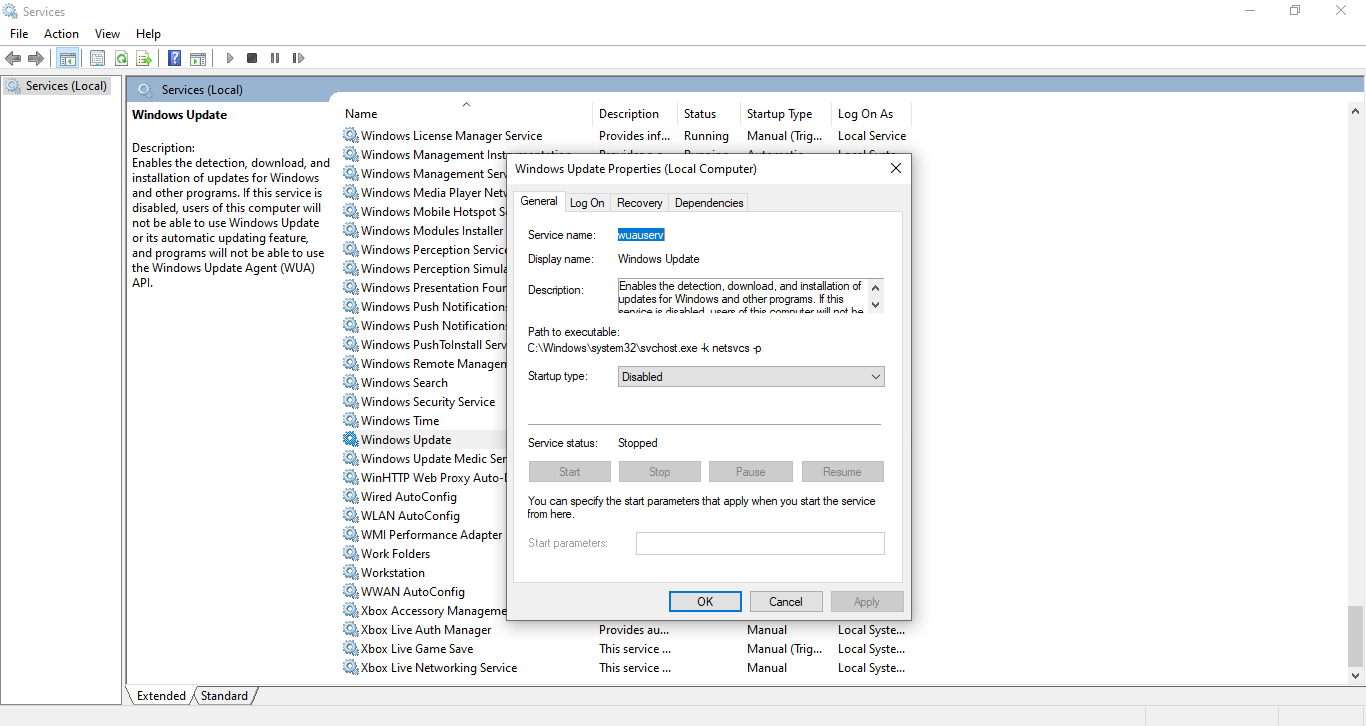Click the gear icon beside Windows Time service
Image resolution: width=1366 pixels, height=726 pixels.
[x=351, y=420]
